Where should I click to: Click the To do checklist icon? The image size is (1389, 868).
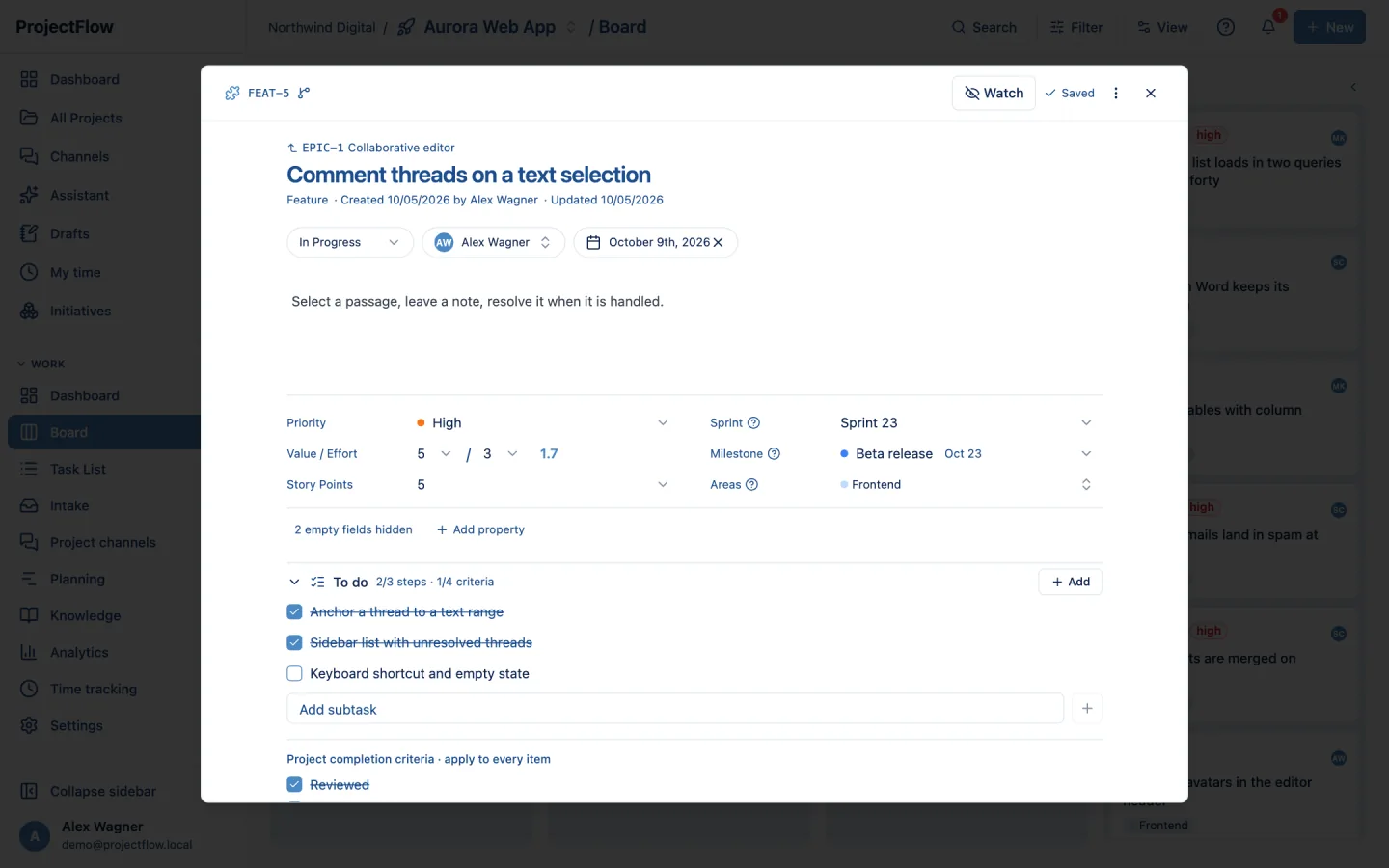(x=317, y=583)
